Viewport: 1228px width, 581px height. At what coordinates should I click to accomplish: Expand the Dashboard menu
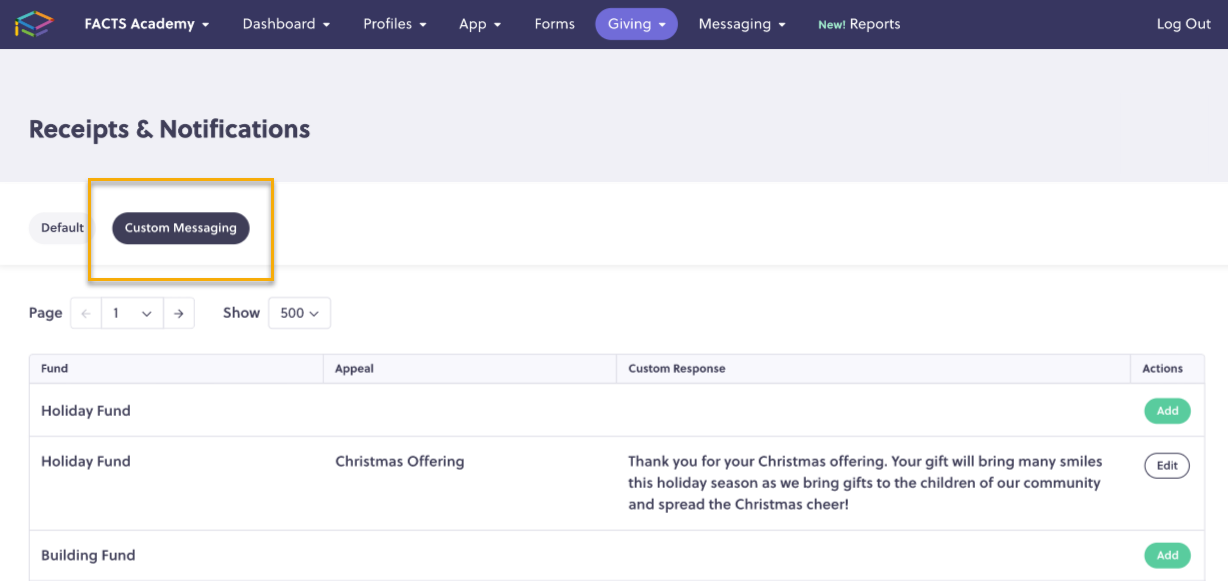tap(286, 24)
